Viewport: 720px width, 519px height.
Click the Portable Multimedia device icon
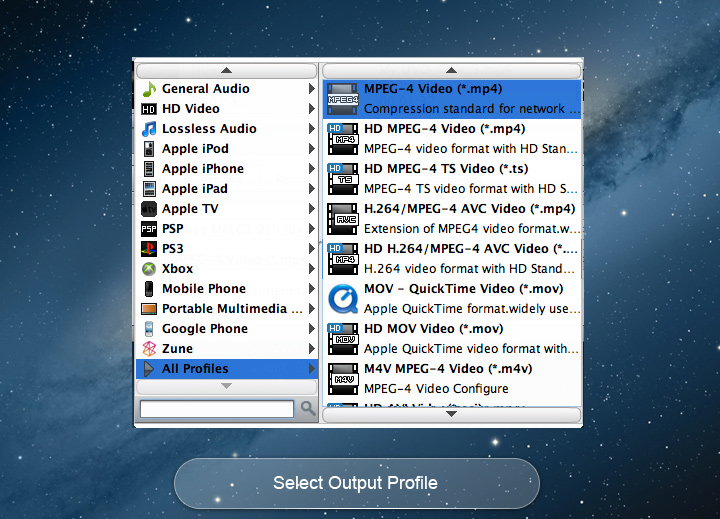(149, 309)
